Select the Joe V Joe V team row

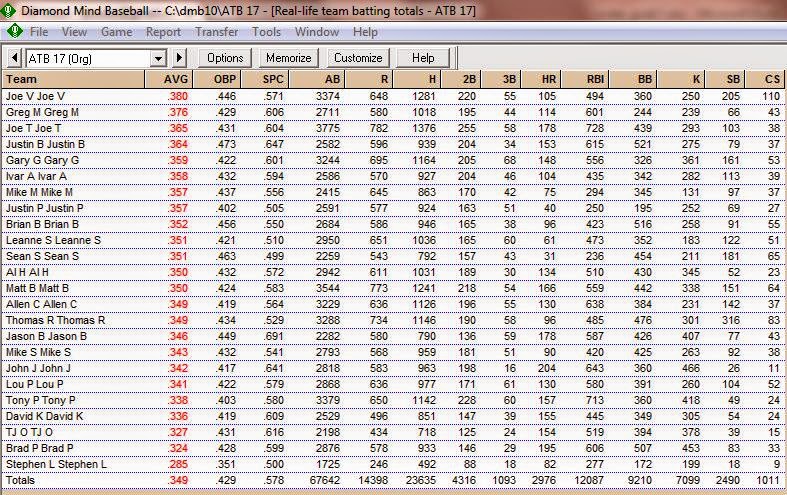click(x=394, y=96)
